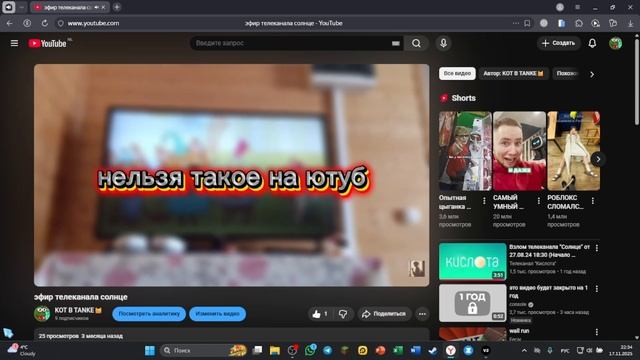Like the video with thumbs up
Screen dimensions: 640x360
tap(320, 313)
